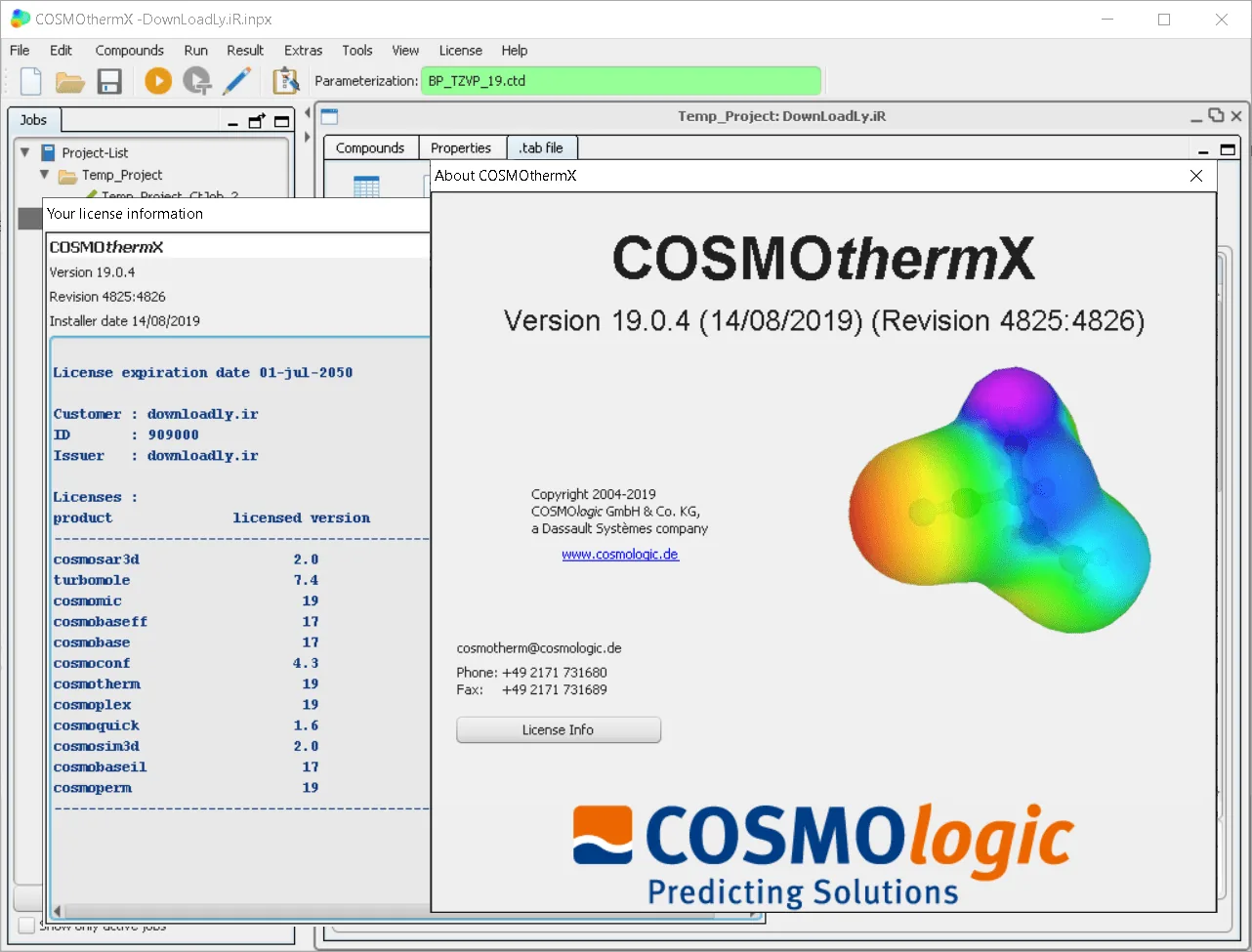Open the Edit menu
This screenshot has height=952, width=1252.
(x=61, y=50)
